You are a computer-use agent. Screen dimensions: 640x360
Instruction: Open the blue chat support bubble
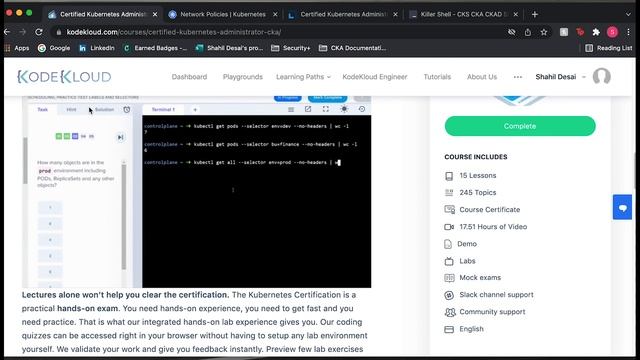pos(622,207)
